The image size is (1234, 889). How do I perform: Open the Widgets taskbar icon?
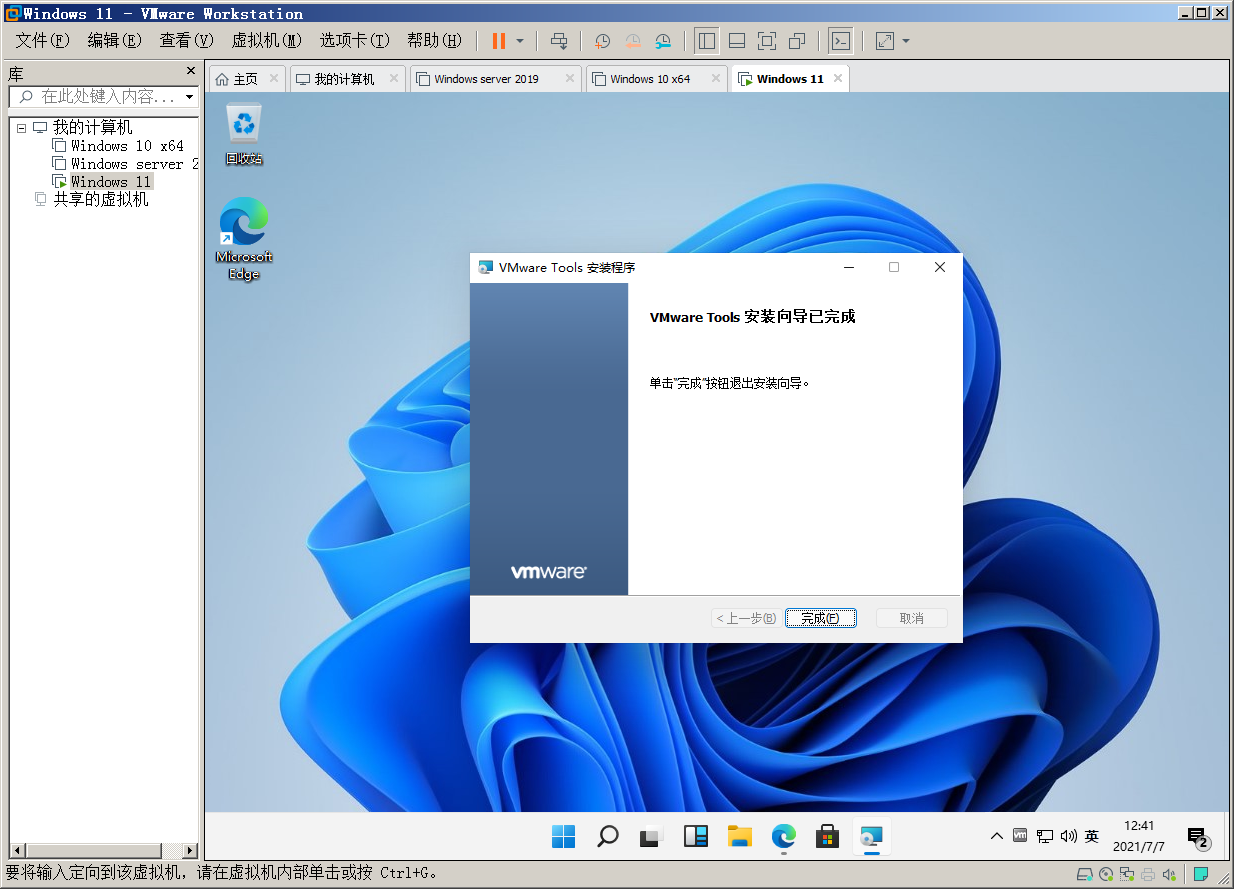click(696, 836)
